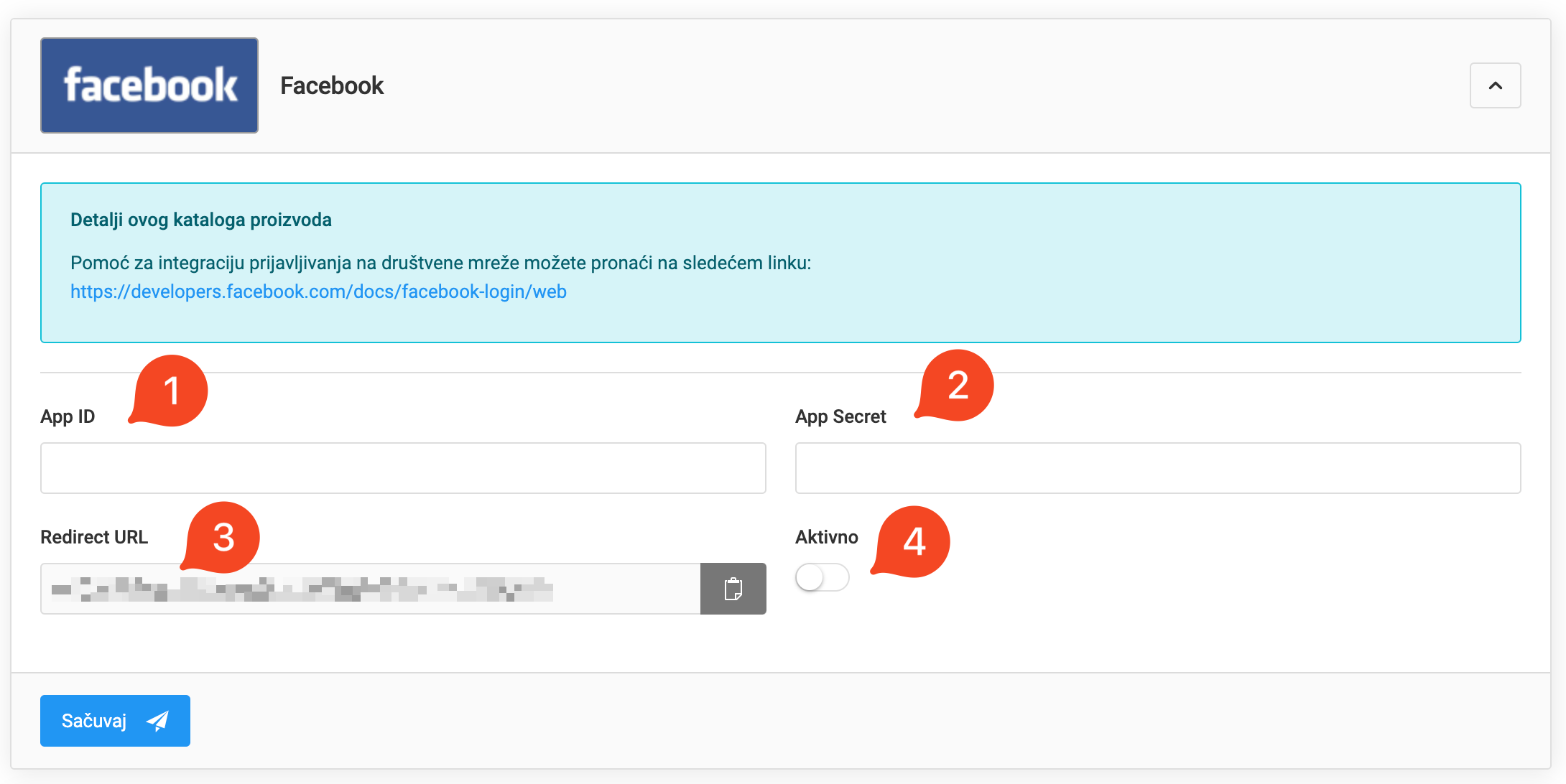The image size is (1566, 784).
Task: Click annotation marker number 4
Action: (914, 541)
